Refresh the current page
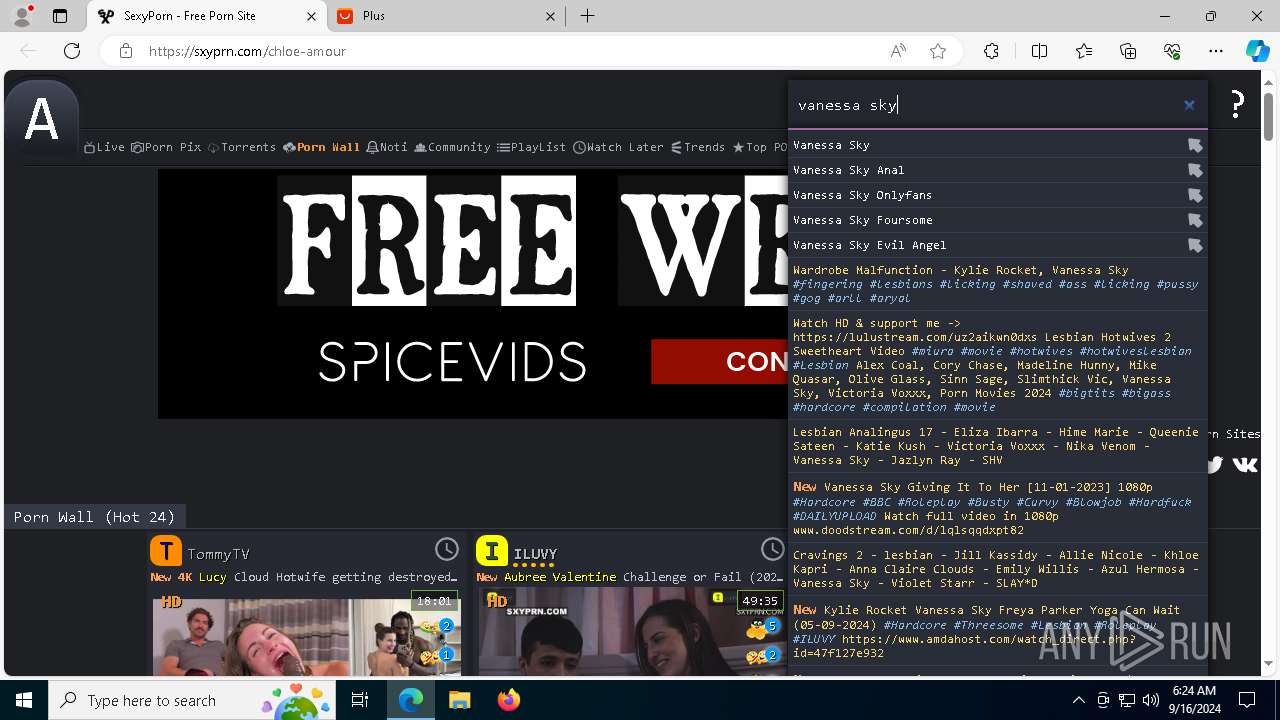 72,51
